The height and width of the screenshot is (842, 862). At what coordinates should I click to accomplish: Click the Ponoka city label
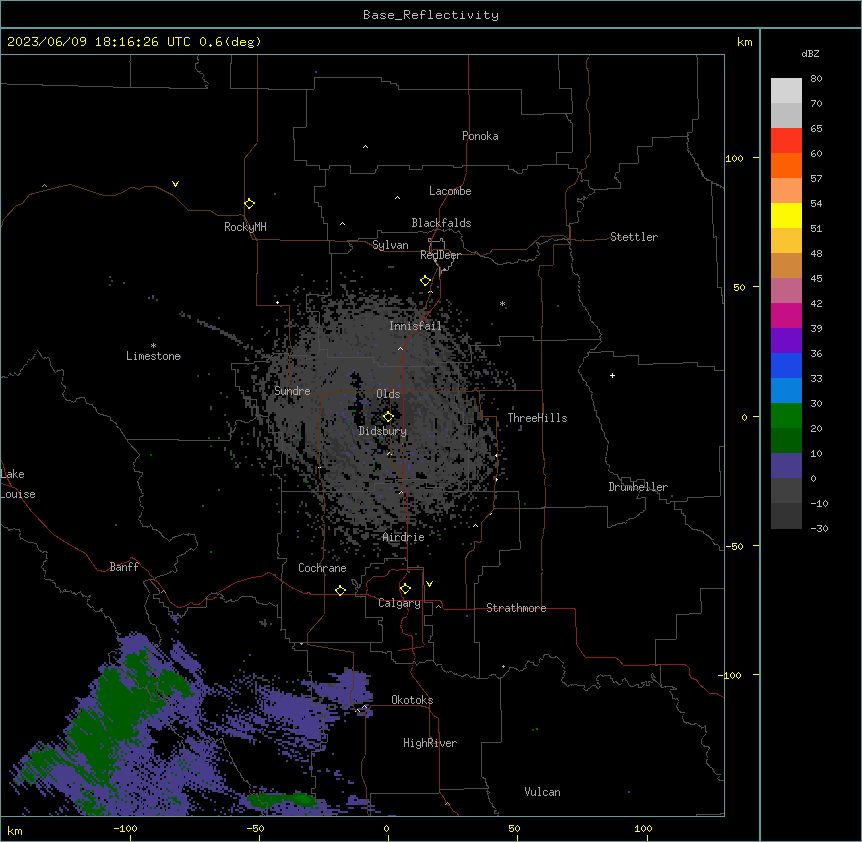point(480,136)
